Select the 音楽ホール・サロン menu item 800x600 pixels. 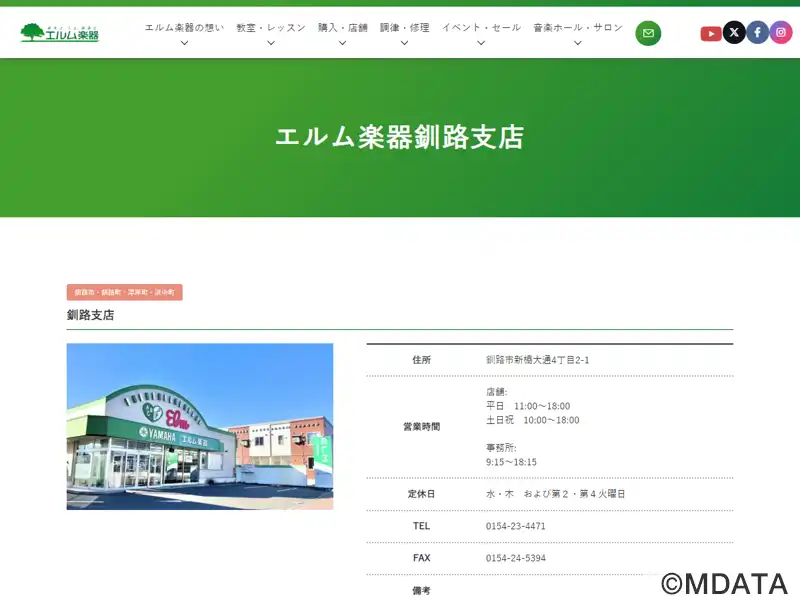578,28
